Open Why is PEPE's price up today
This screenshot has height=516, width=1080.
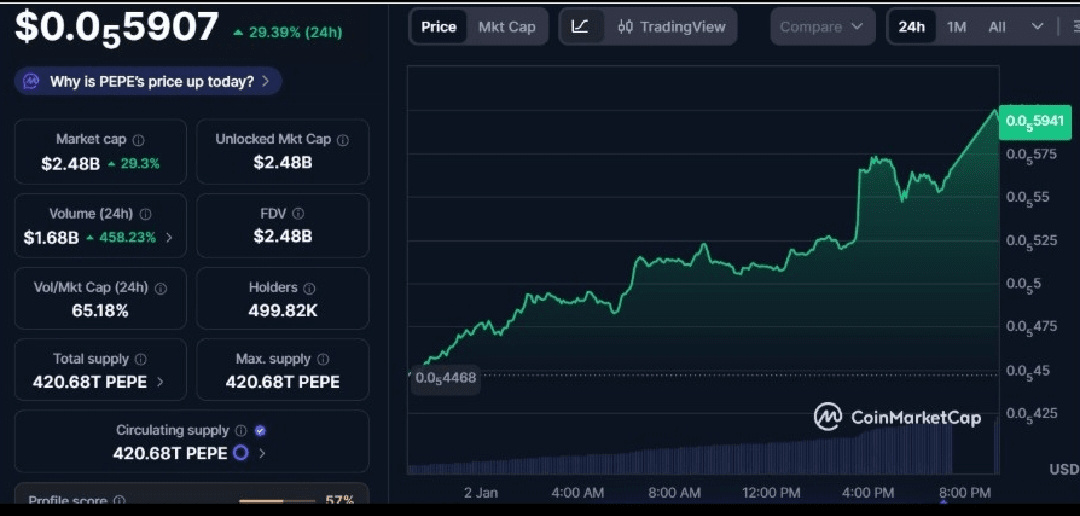pos(148,82)
